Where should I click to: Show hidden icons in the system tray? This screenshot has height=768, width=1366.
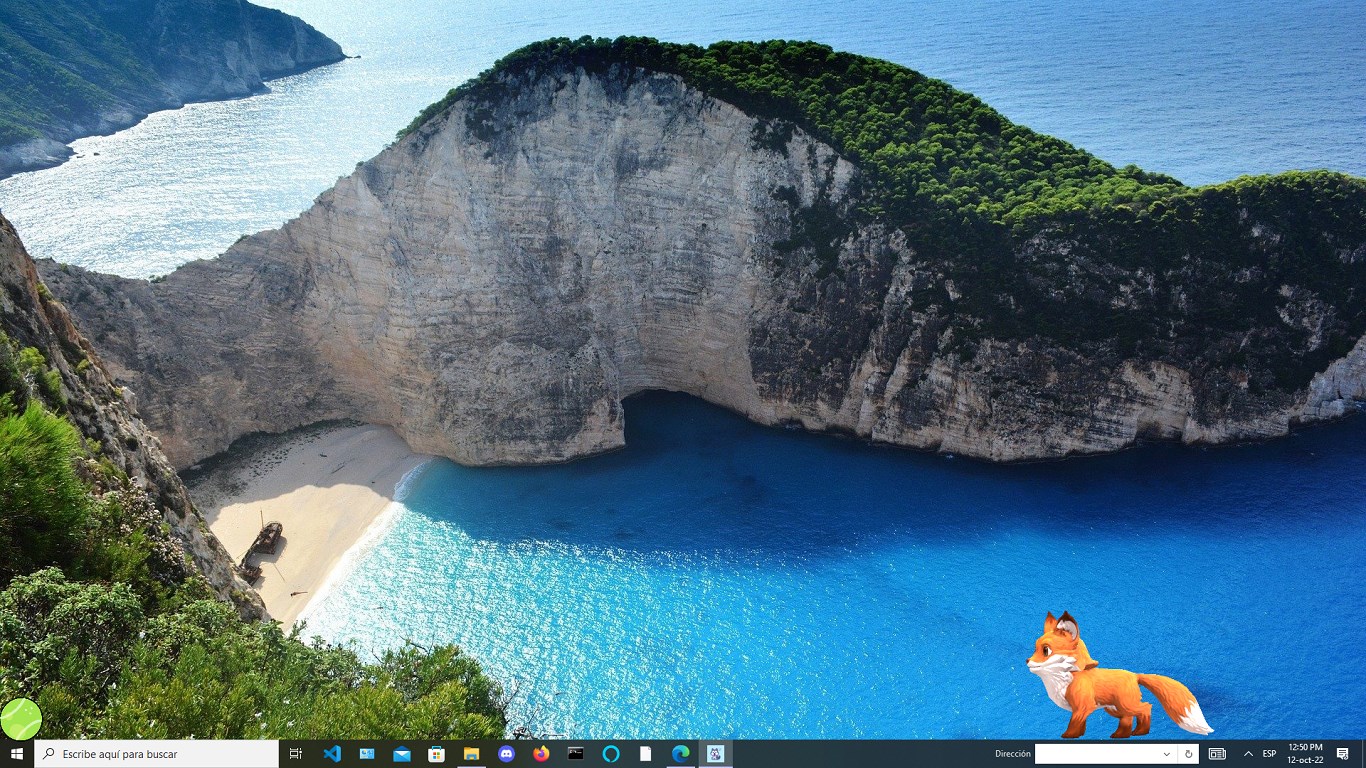point(1248,754)
